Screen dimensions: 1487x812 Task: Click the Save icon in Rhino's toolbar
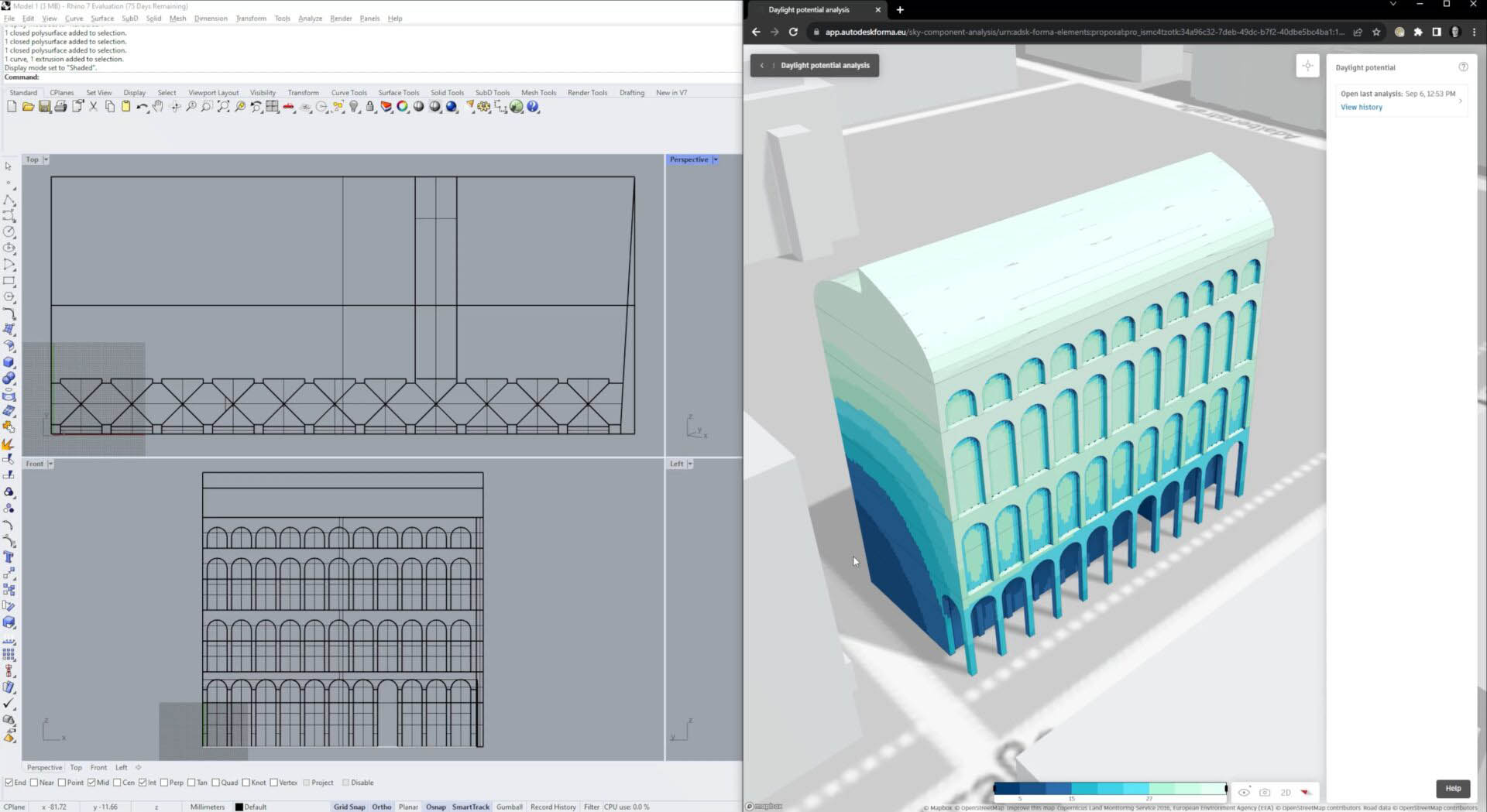click(x=45, y=107)
